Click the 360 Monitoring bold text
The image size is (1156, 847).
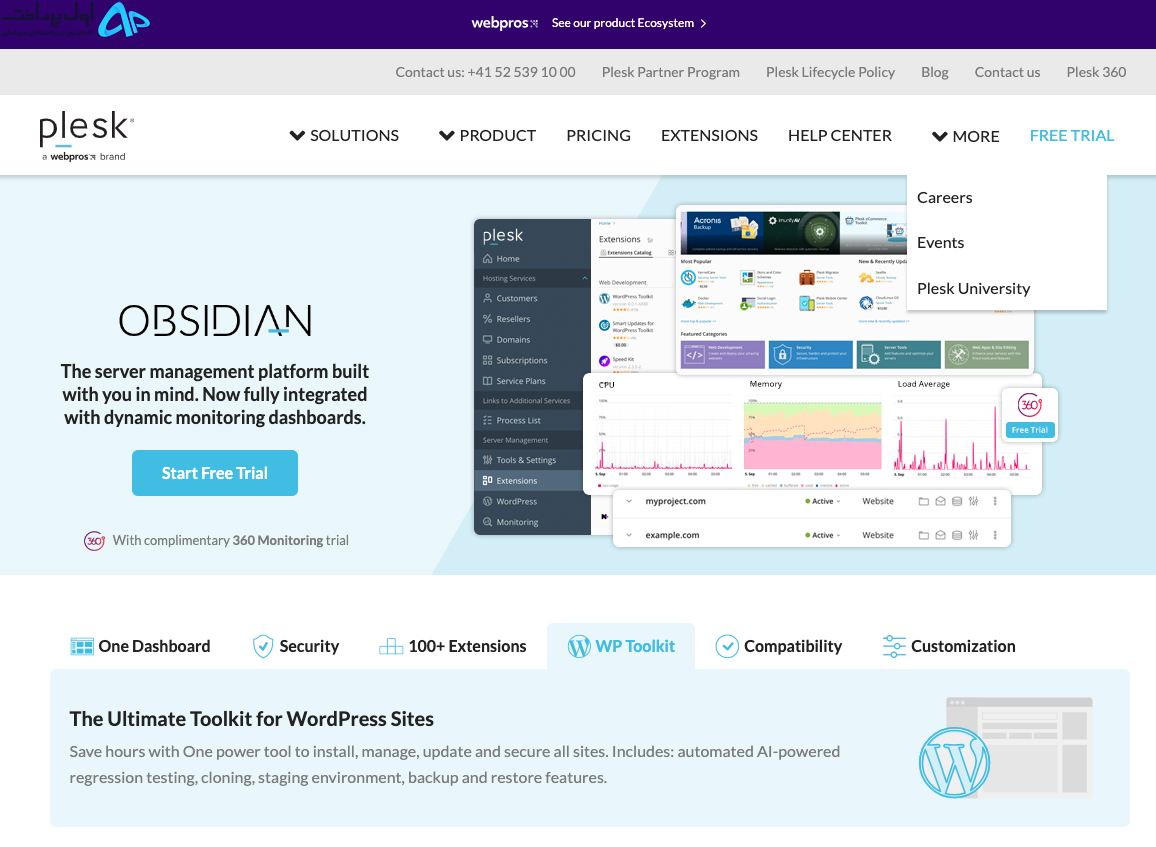(x=278, y=540)
